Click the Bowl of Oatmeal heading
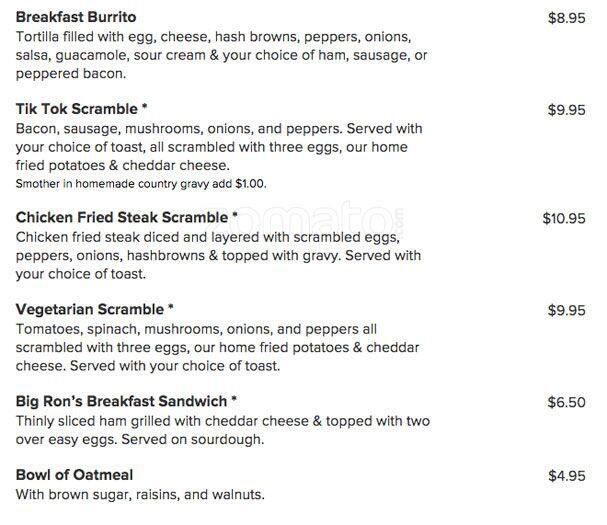The height and width of the screenshot is (525, 607). point(75,475)
